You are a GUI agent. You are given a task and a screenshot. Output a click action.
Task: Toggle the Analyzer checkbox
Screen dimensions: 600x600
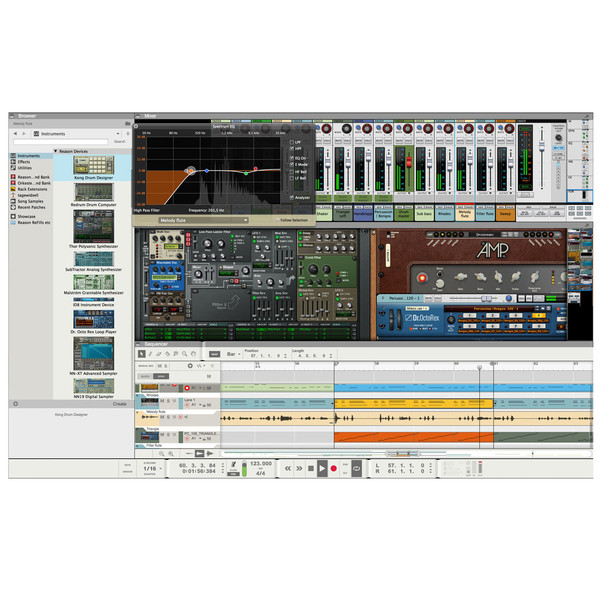(292, 197)
